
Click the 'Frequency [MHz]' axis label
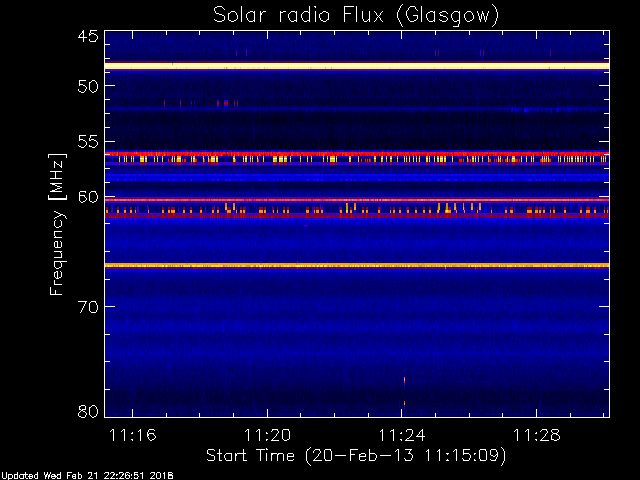click(x=57, y=224)
